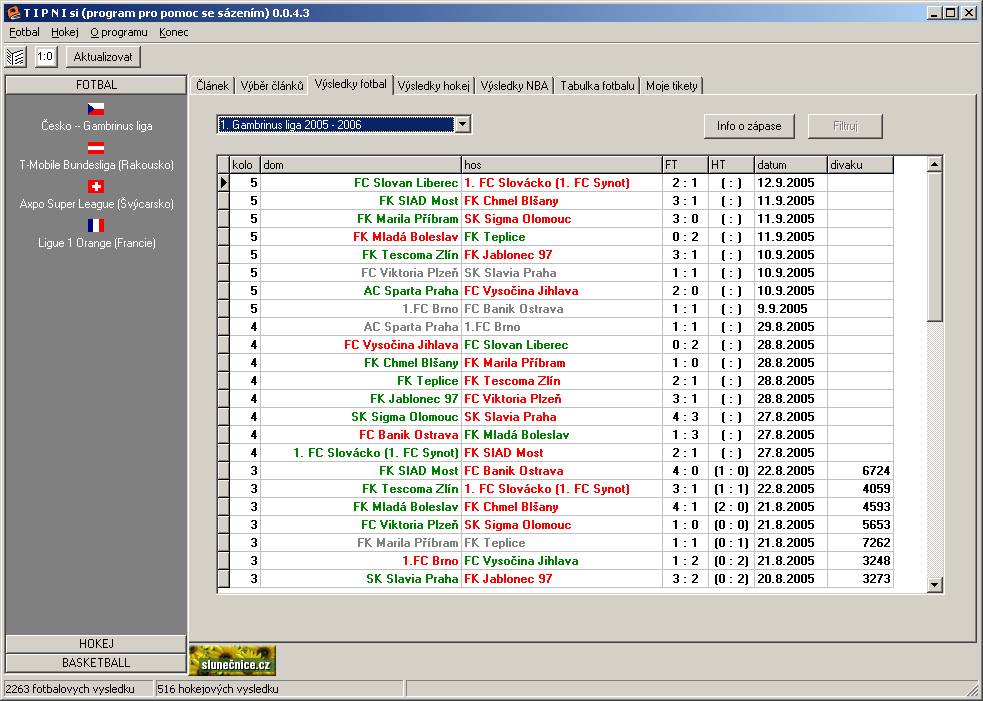
Task: Click the FOTBAL panel header
Action: [x=96, y=85]
